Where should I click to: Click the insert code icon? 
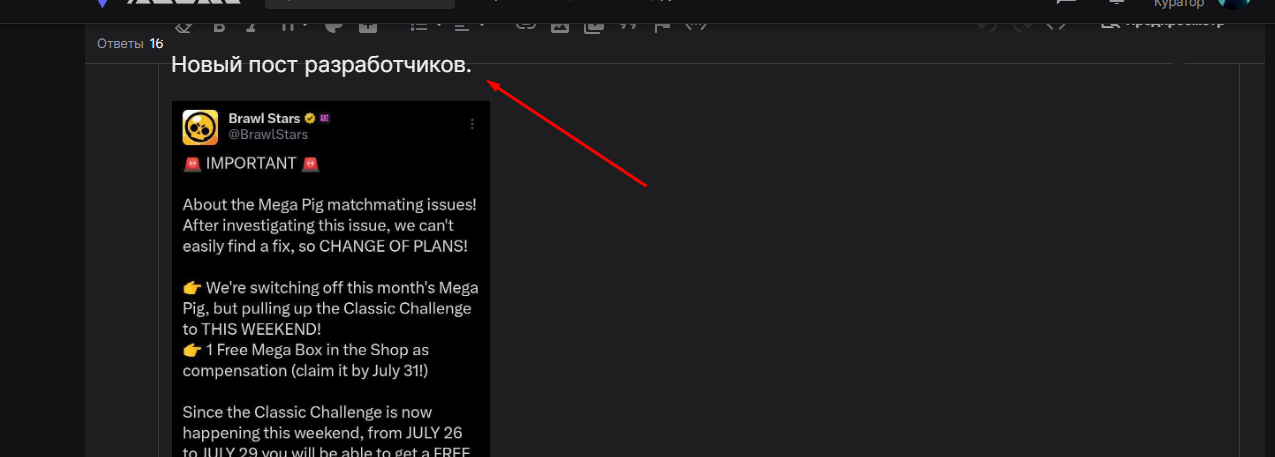pos(696,25)
